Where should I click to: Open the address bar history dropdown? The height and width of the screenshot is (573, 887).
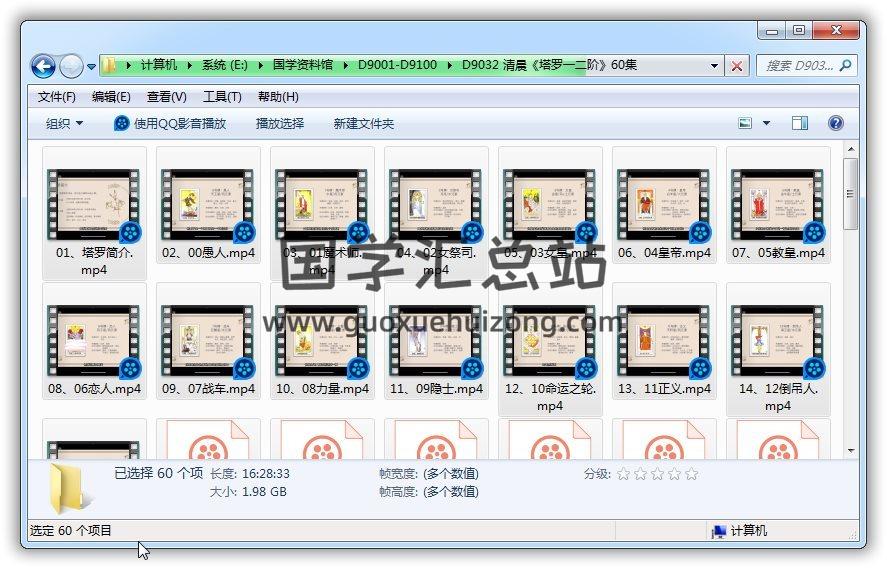click(714, 66)
